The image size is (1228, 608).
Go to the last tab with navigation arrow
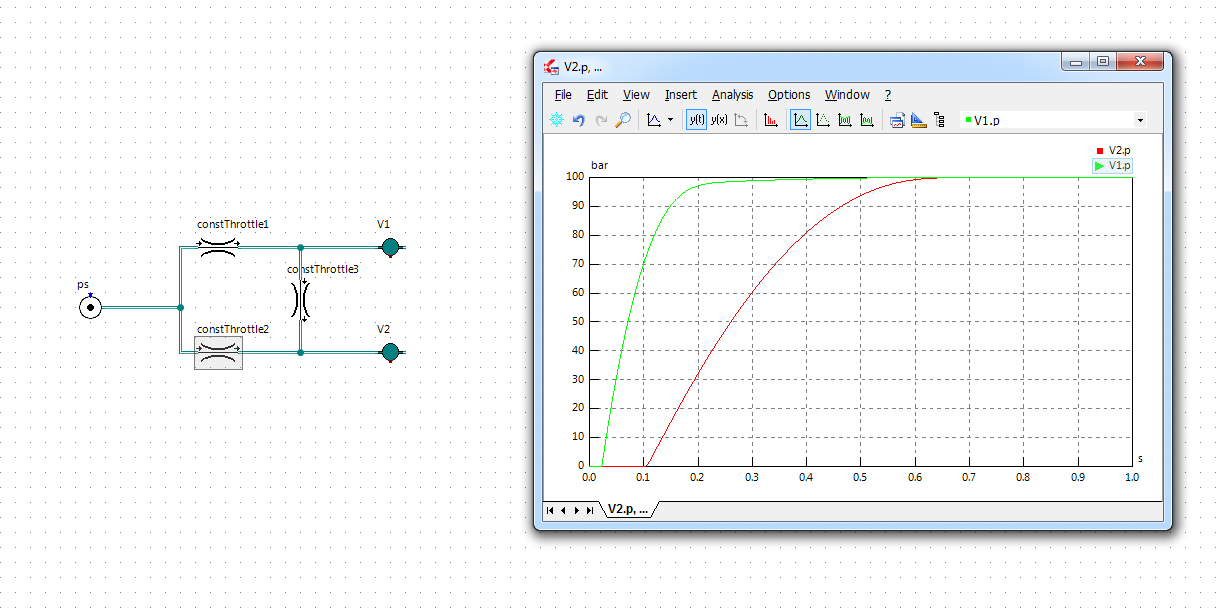tap(589, 510)
